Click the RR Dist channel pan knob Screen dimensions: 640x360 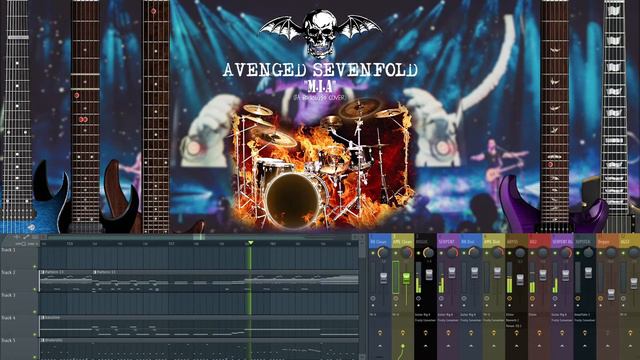pyautogui.click(x=474, y=253)
